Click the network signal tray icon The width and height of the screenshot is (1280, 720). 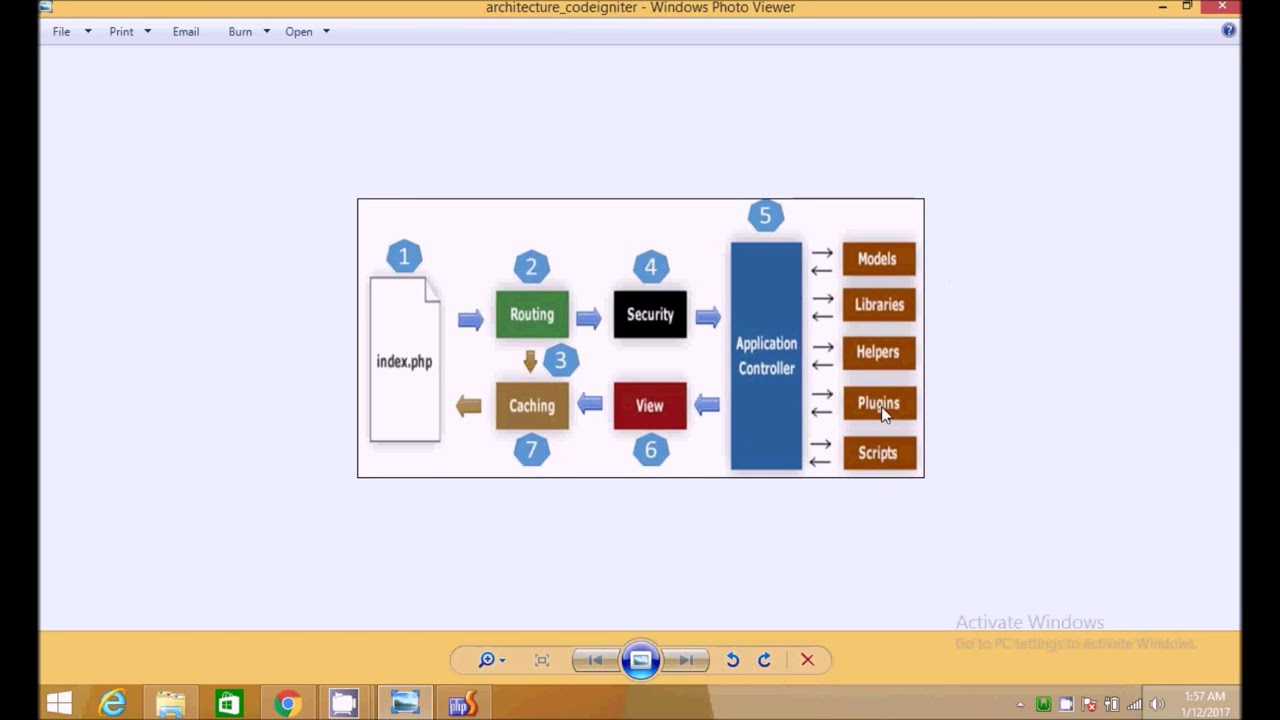(x=1134, y=705)
